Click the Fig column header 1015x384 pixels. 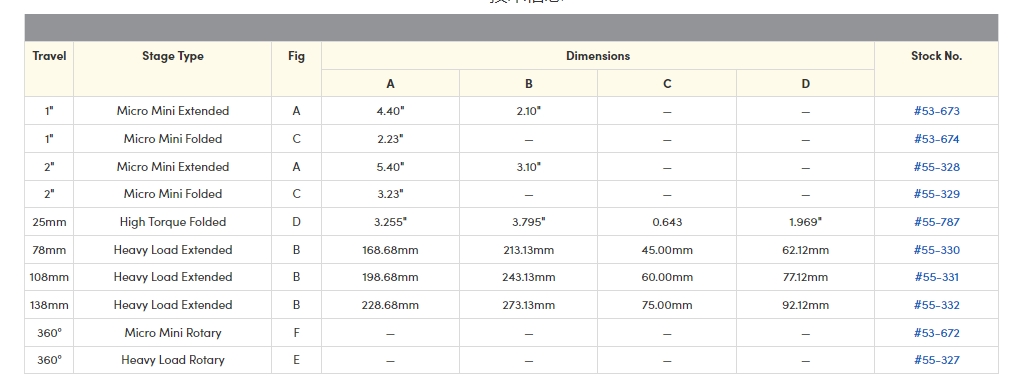[296, 69]
